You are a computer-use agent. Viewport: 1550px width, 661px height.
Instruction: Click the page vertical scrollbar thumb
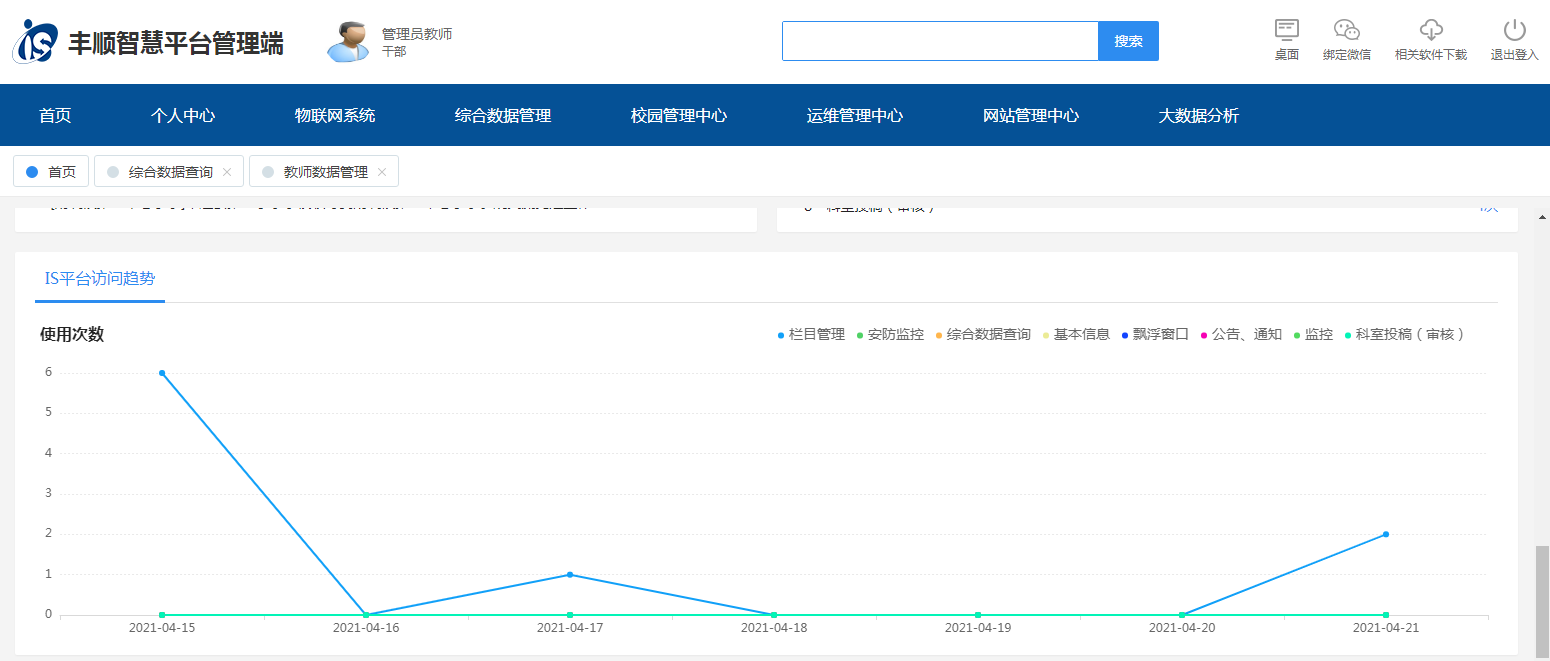click(1542, 600)
